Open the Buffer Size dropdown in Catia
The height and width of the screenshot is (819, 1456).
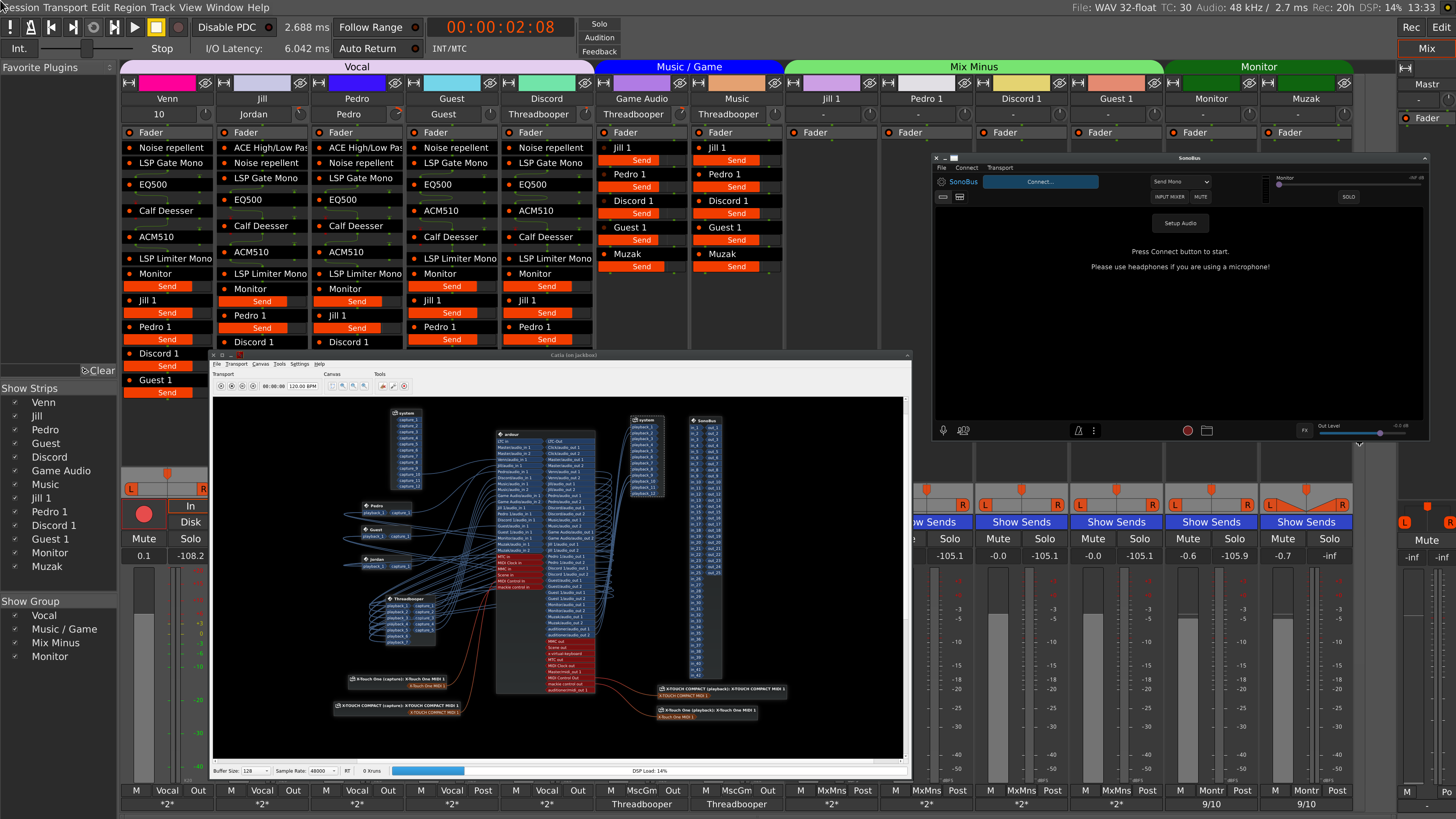(x=256, y=771)
